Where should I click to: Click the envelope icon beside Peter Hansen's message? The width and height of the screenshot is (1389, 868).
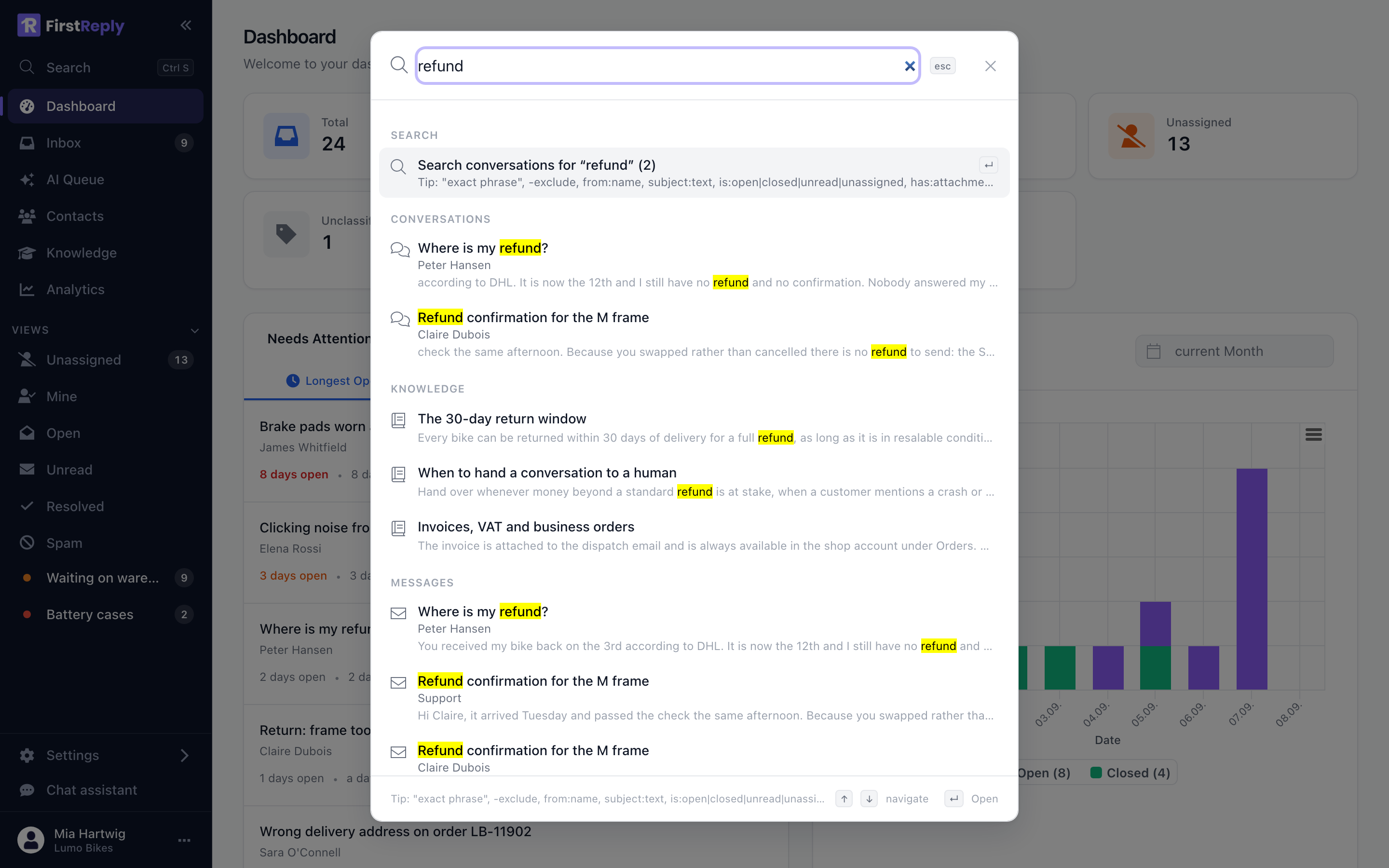398,613
